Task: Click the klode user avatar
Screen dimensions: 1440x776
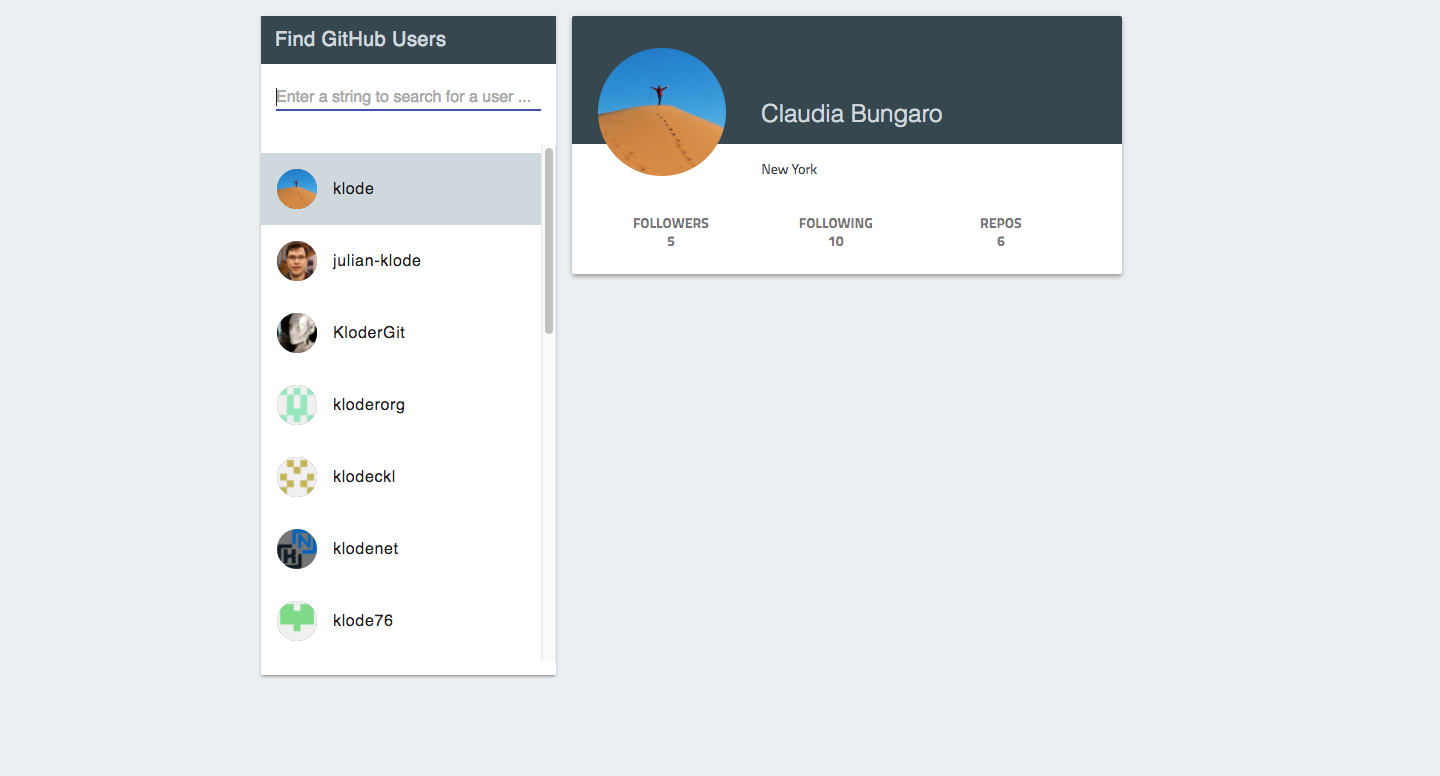Action: point(297,189)
